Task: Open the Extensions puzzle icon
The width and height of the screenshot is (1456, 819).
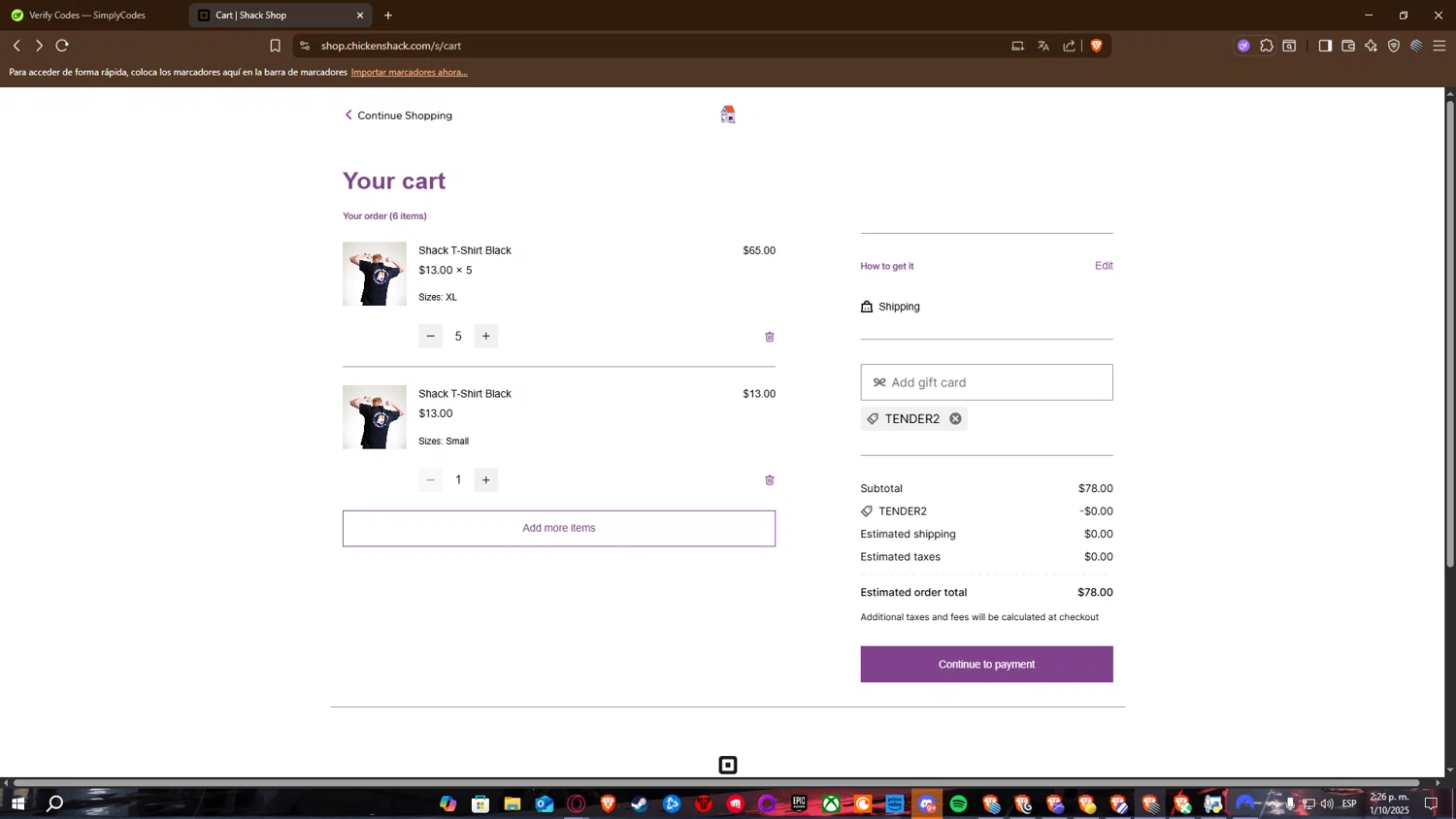Action: (x=1267, y=46)
